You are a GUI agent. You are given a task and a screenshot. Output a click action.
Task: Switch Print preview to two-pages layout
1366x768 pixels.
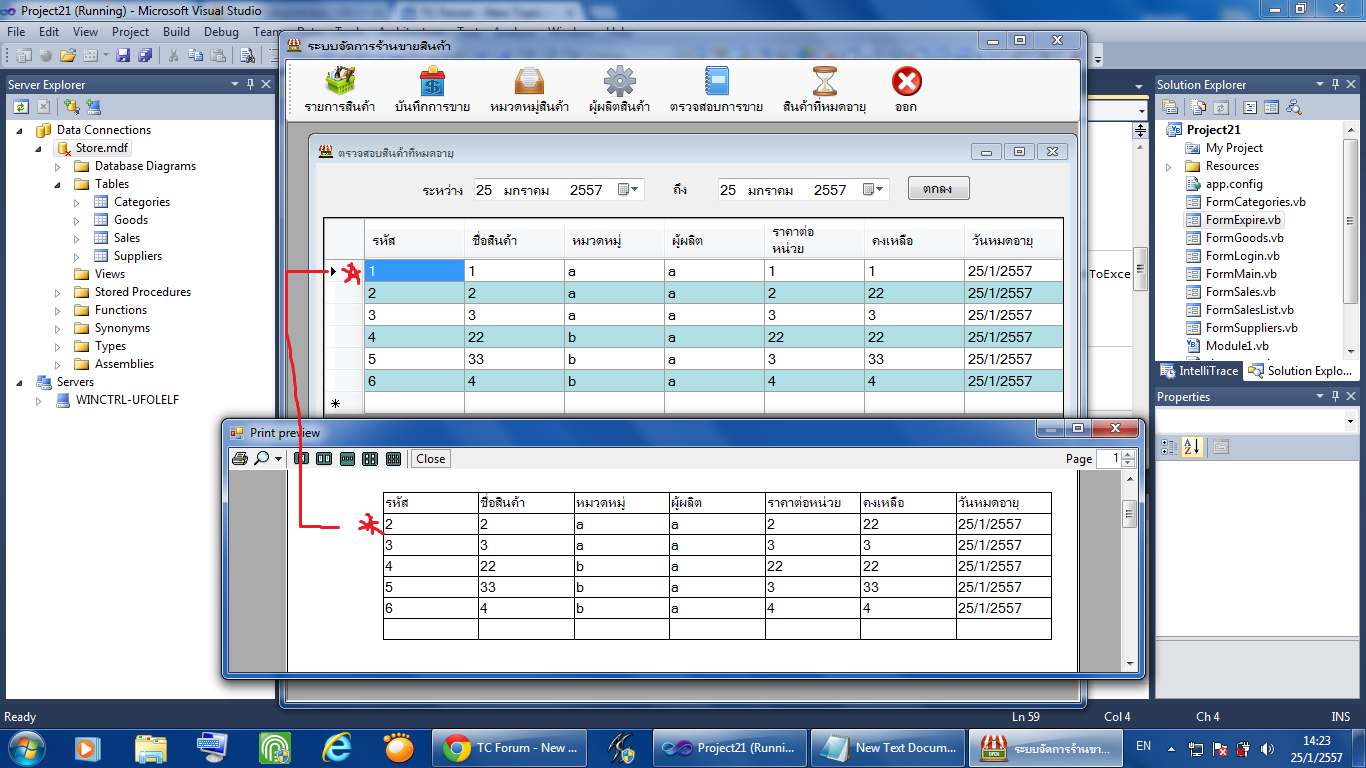coord(324,459)
